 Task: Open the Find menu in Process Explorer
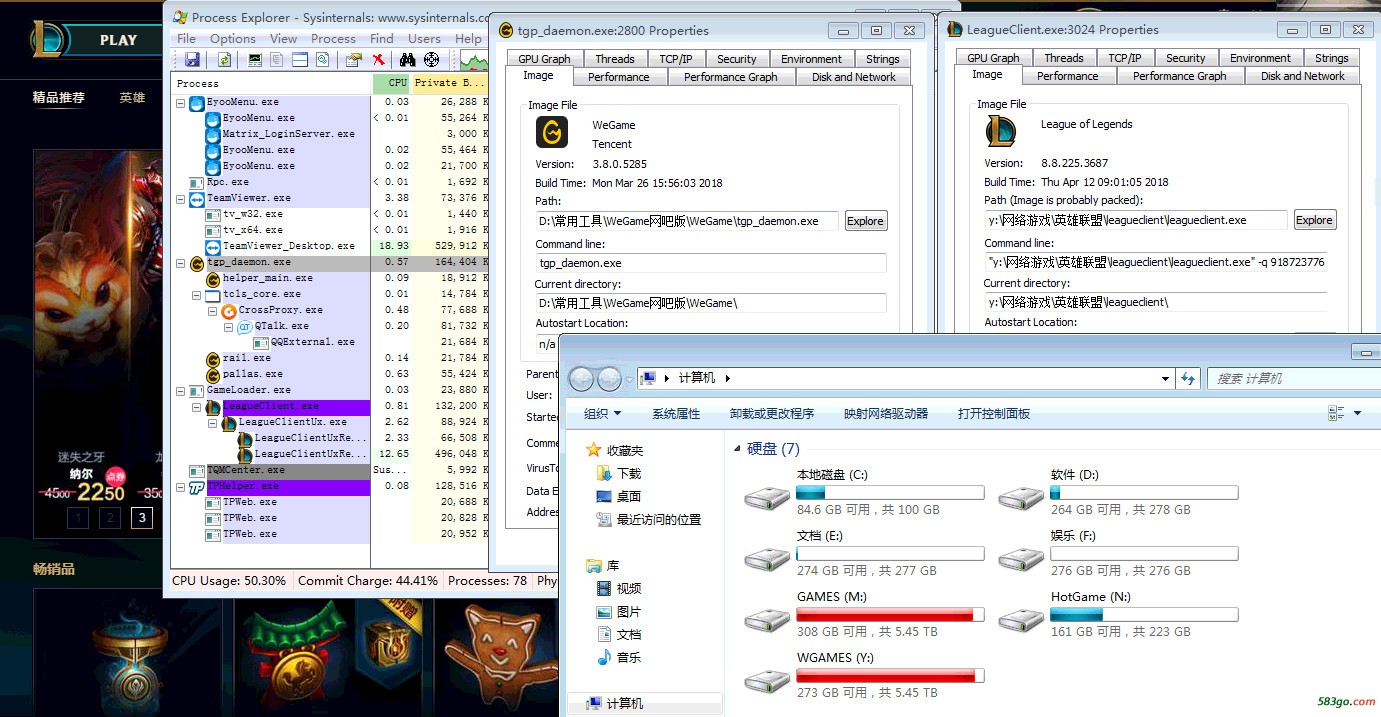click(x=382, y=39)
